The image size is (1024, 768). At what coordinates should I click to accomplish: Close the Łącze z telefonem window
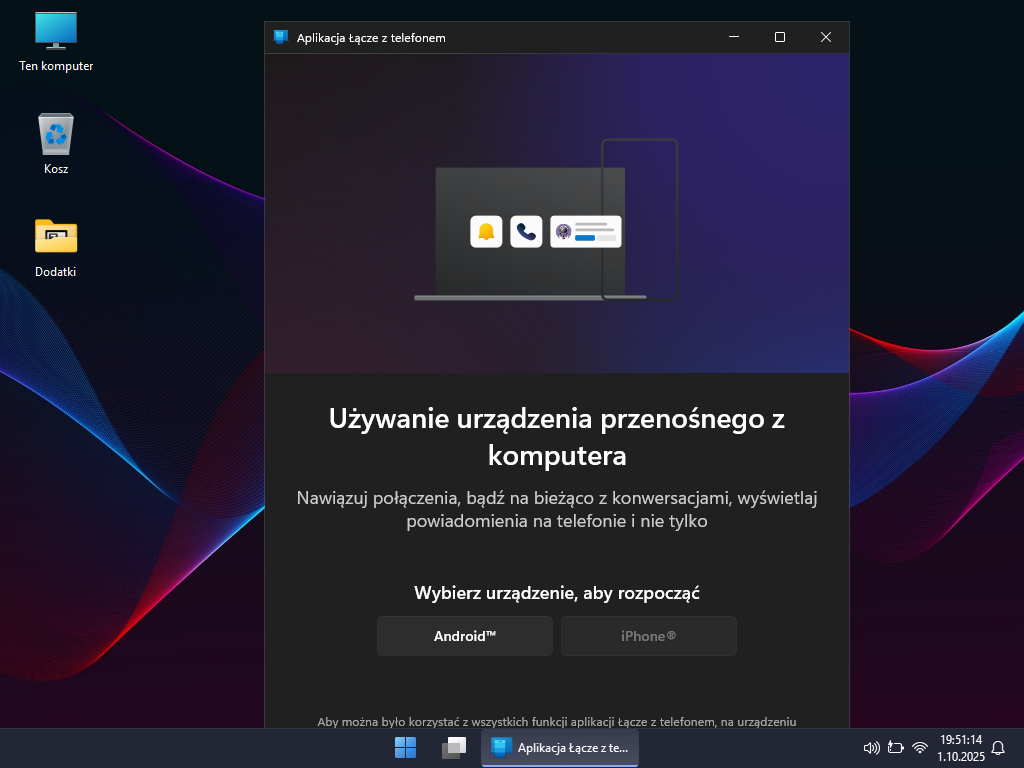[826, 37]
